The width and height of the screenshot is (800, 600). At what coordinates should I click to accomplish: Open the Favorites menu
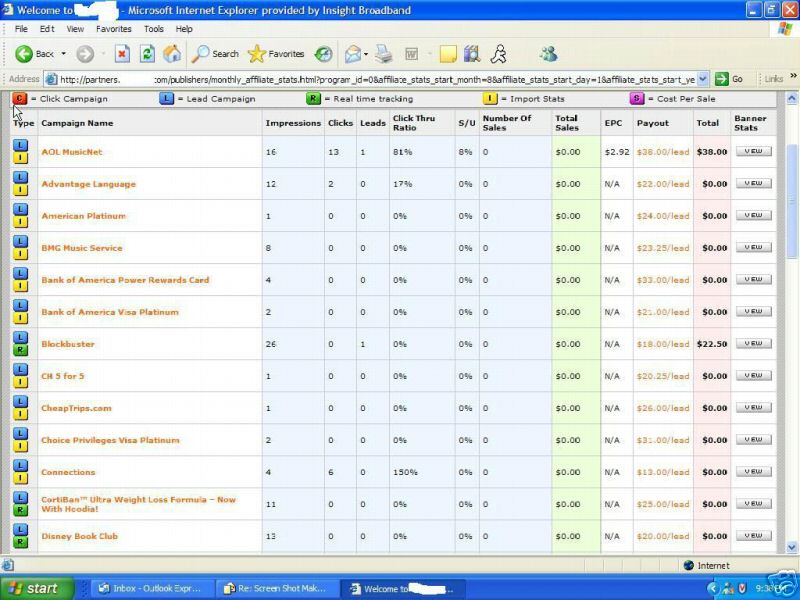pos(114,29)
